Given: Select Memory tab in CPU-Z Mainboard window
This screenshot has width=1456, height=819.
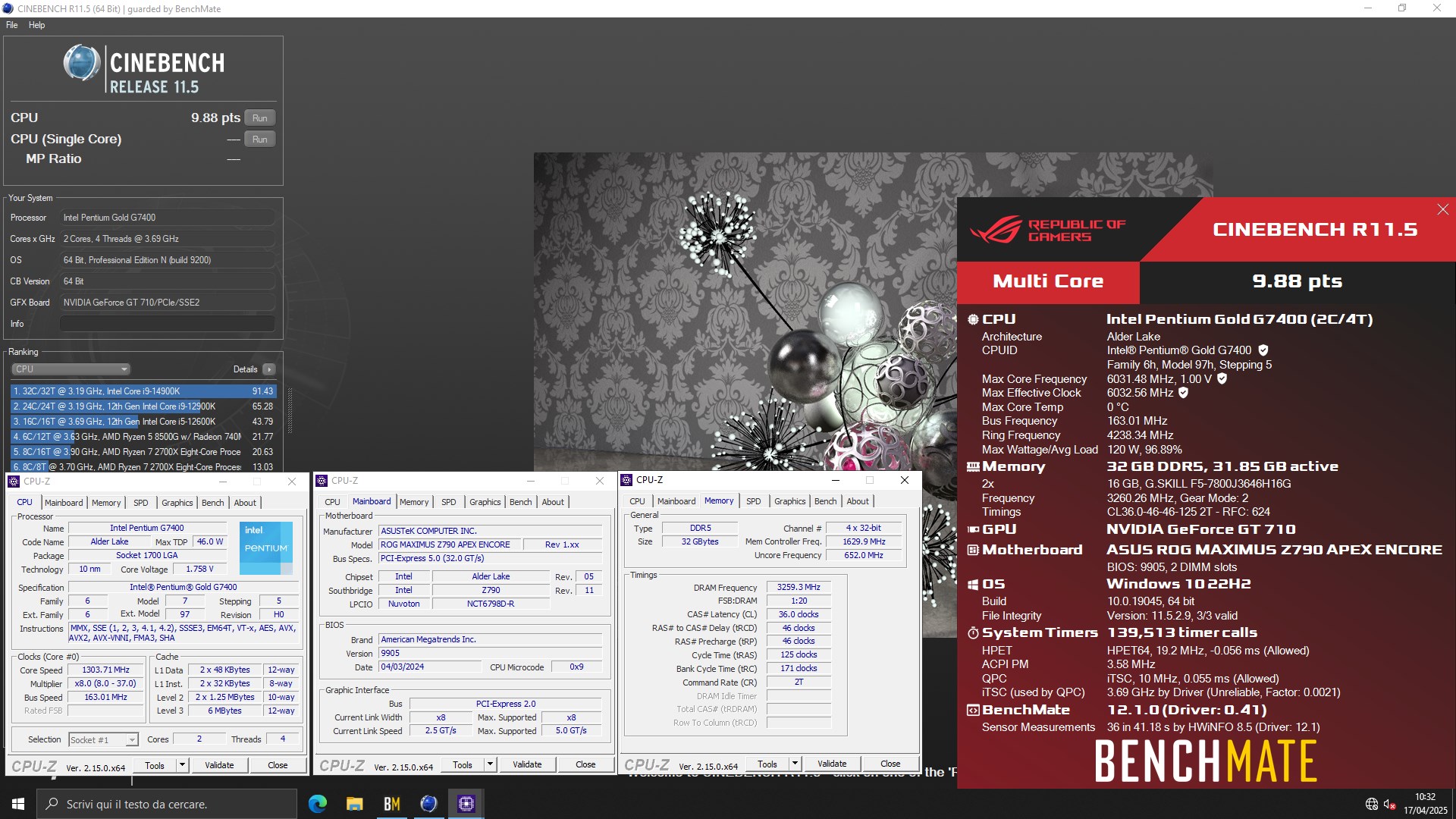Looking at the screenshot, I should tap(414, 502).
